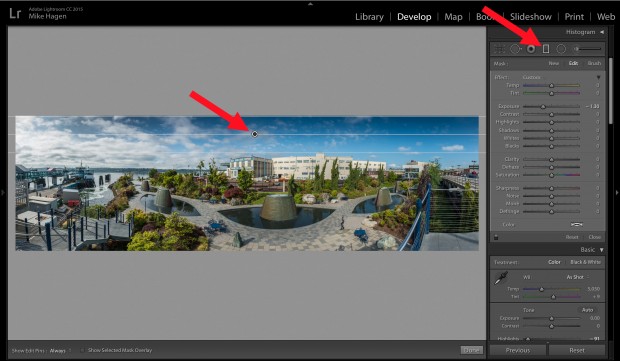620x361 pixels.
Task: Click the filter Shadows slider handle
Action: [x=552, y=130]
